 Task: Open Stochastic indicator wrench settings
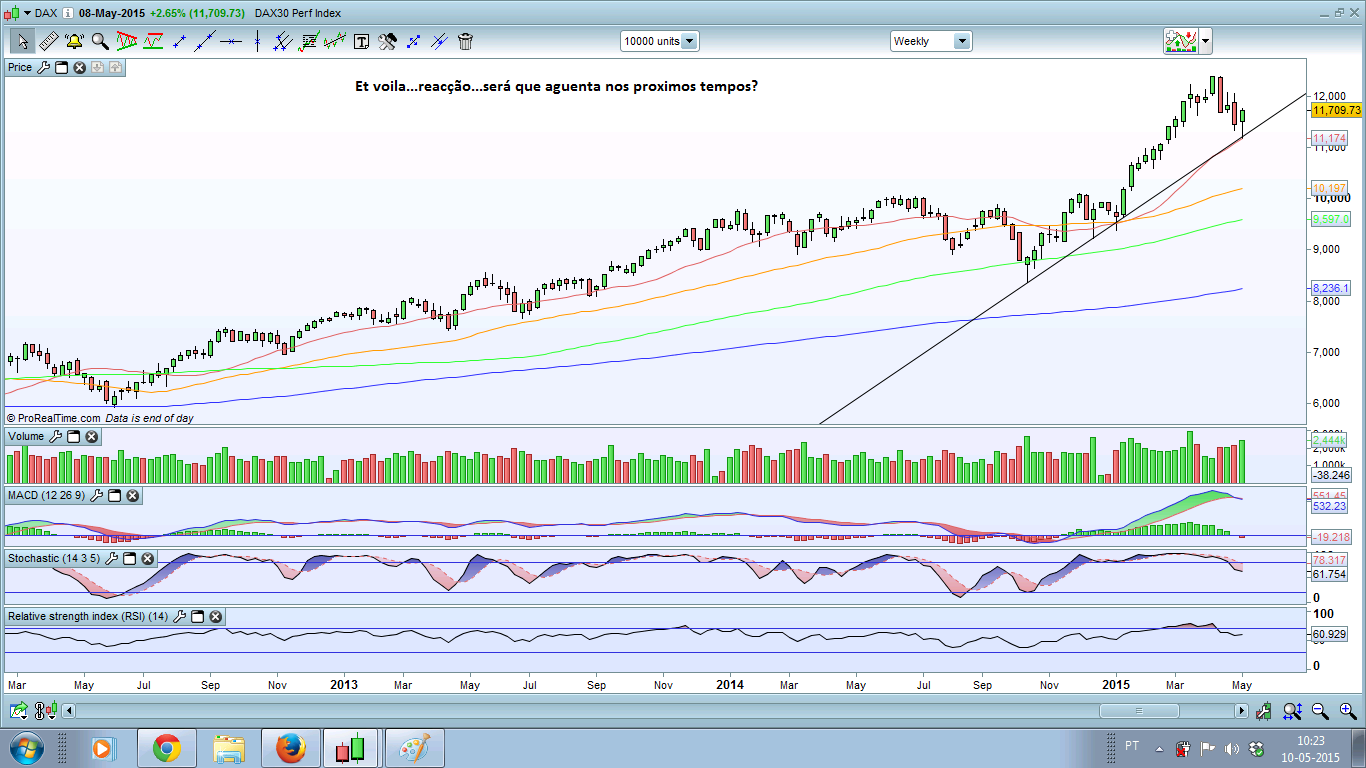point(111,558)
